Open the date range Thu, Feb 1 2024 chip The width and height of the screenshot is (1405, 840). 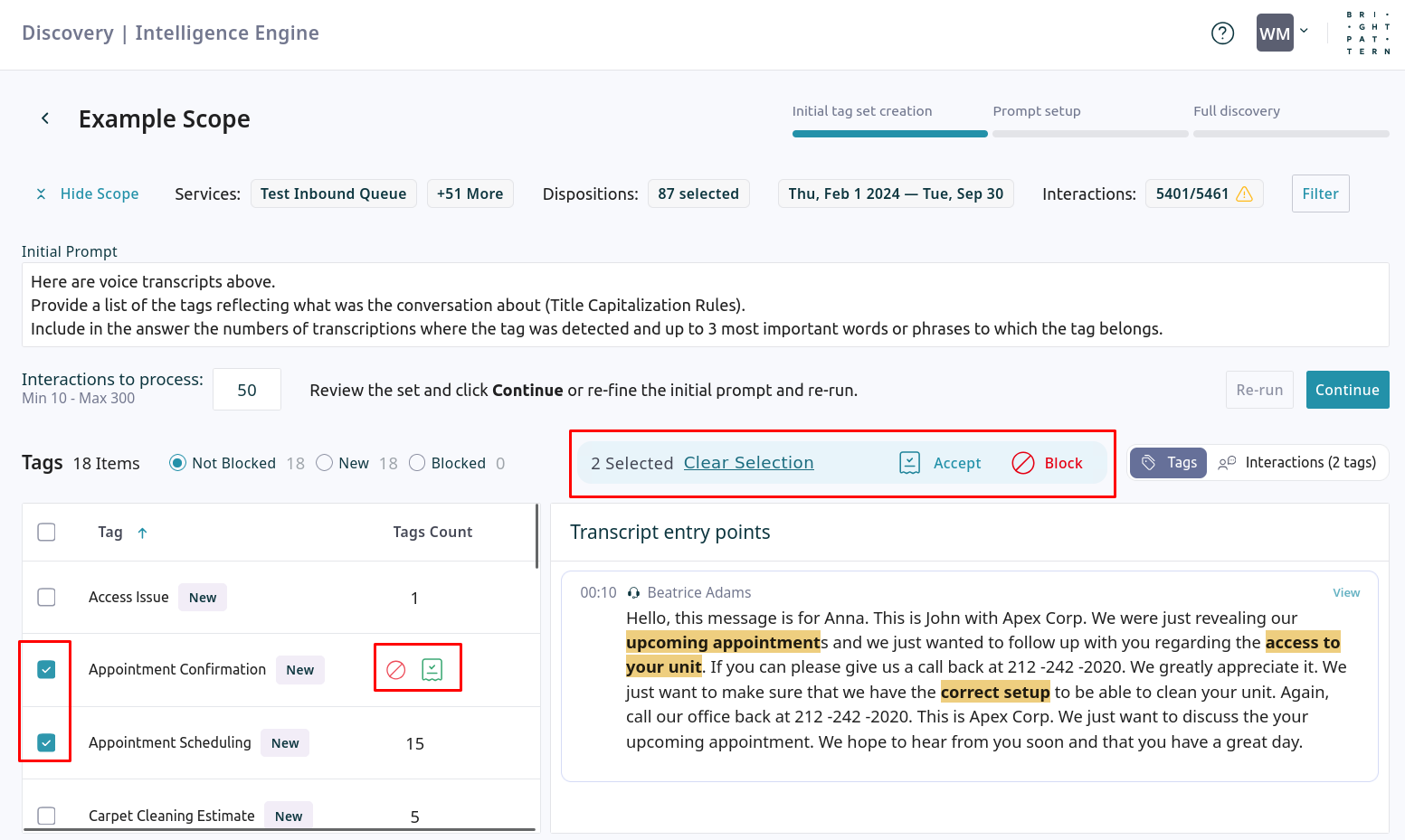896,193
